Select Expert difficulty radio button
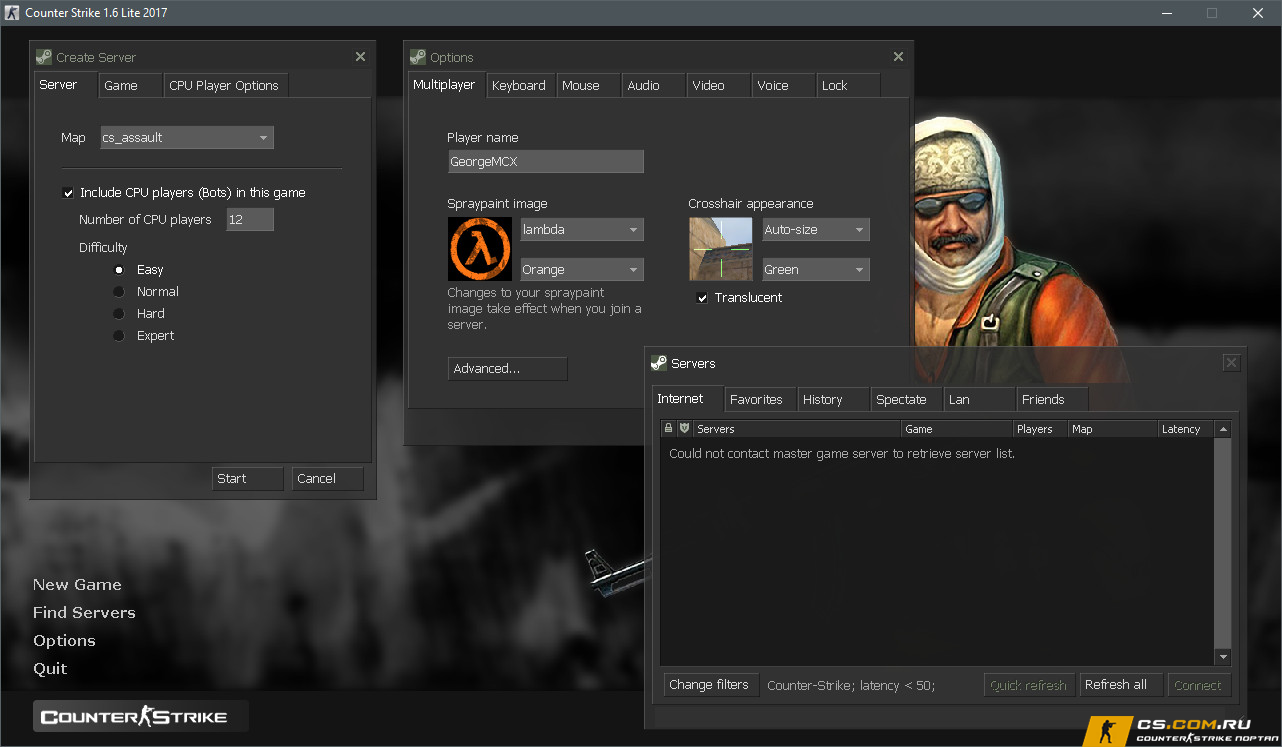This screenshot has height=747, width=1282. coord(119,336)
